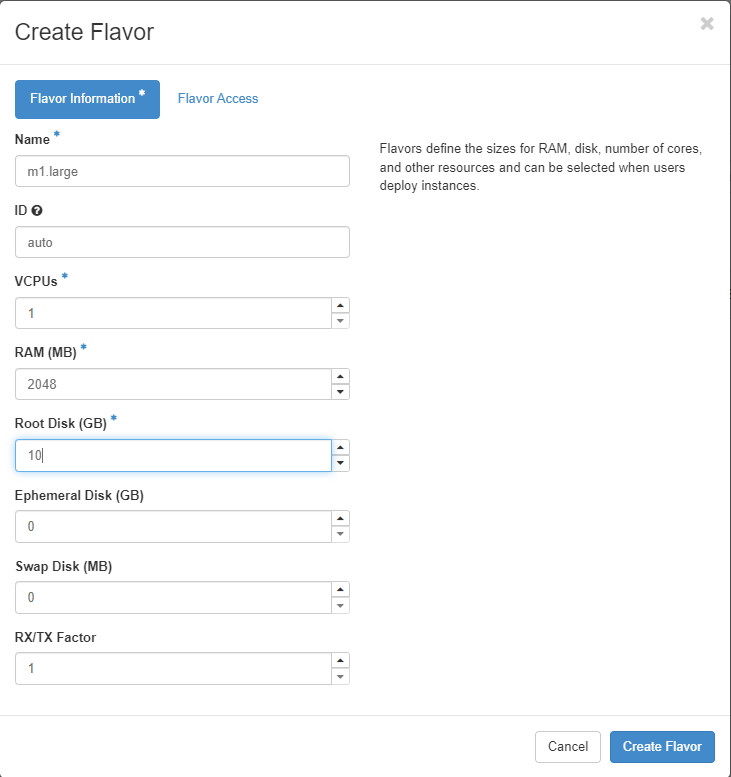Click into the ID text field

(182, 242)
